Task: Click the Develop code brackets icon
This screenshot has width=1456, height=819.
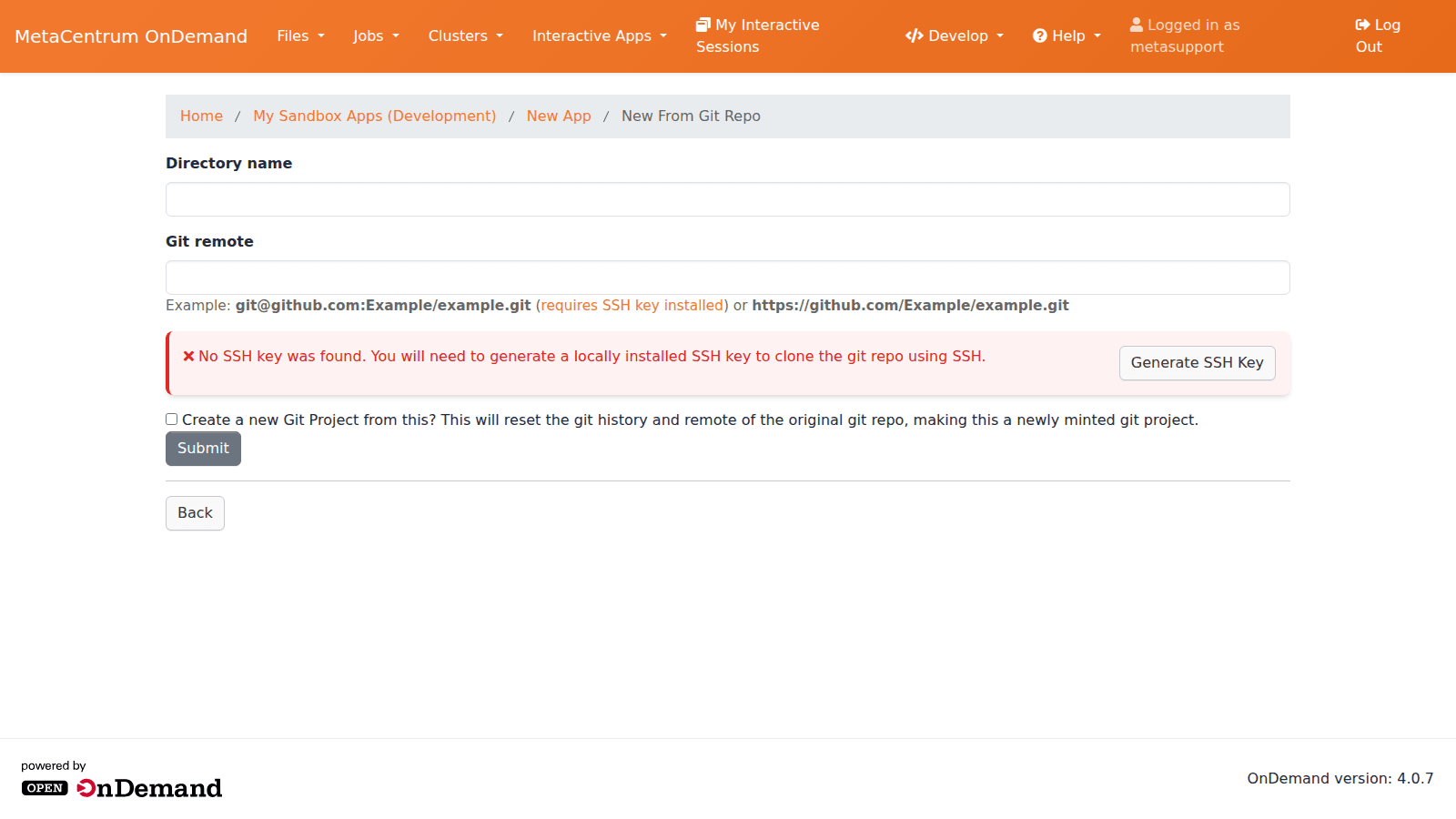Action: click(x=915, y=35)
